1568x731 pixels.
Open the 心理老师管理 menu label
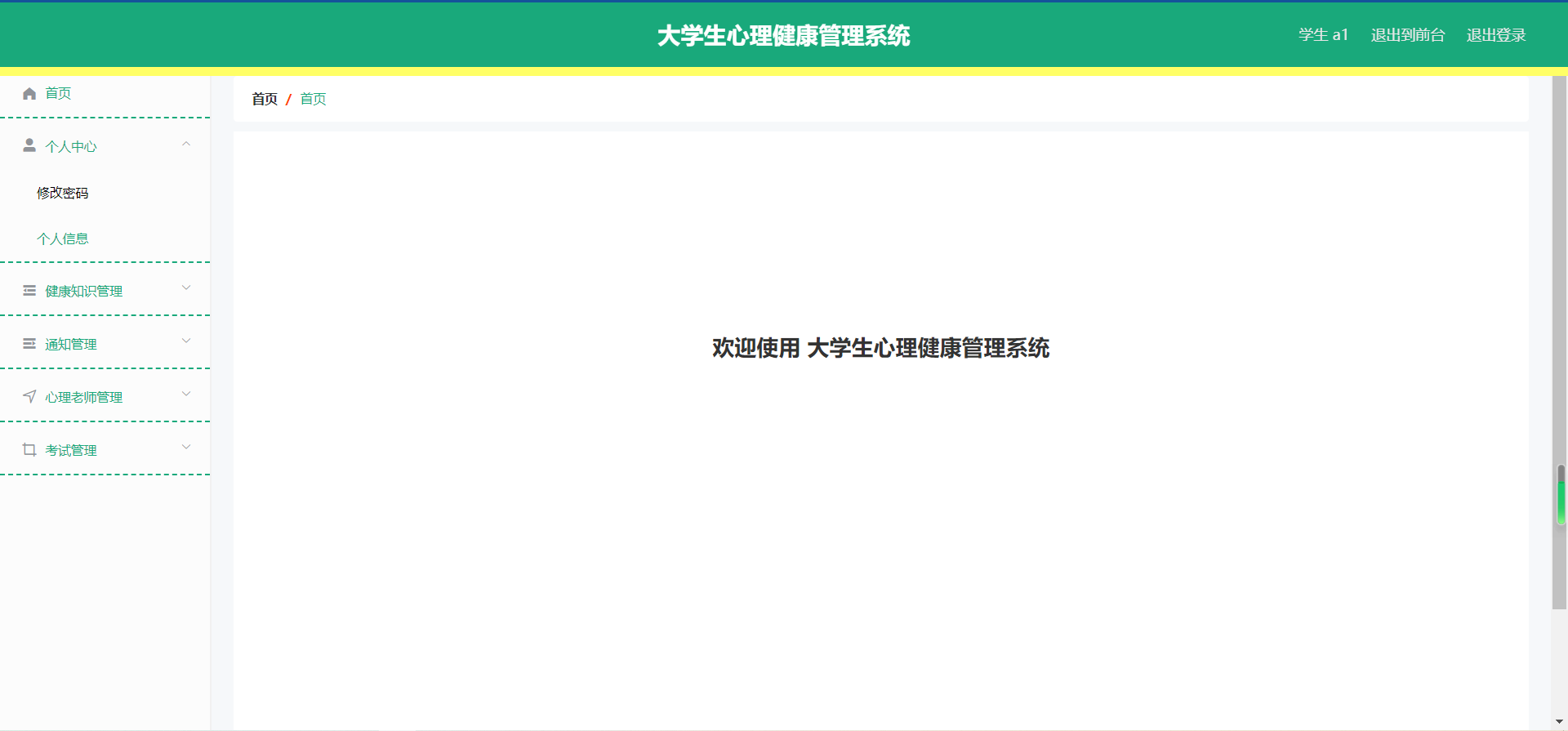click(x=84, y=397)
